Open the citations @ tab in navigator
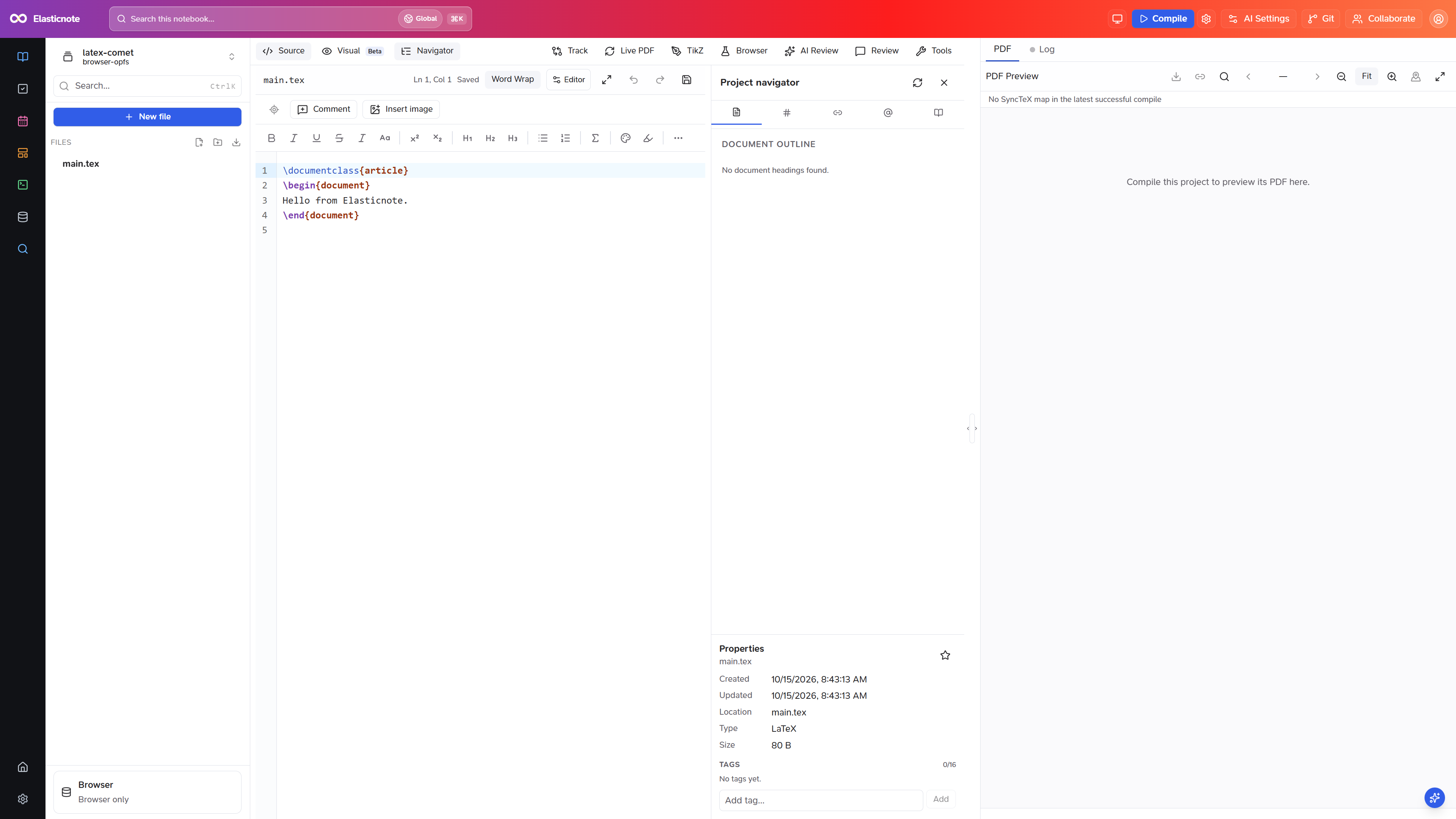The height and width of the screenshot is (819, 1456). [x=888, y=113]
